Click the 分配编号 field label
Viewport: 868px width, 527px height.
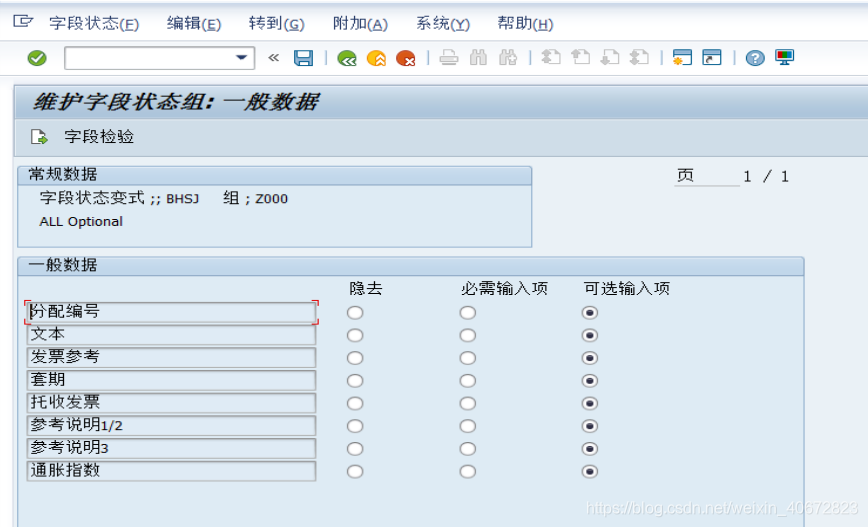(172, 312)
